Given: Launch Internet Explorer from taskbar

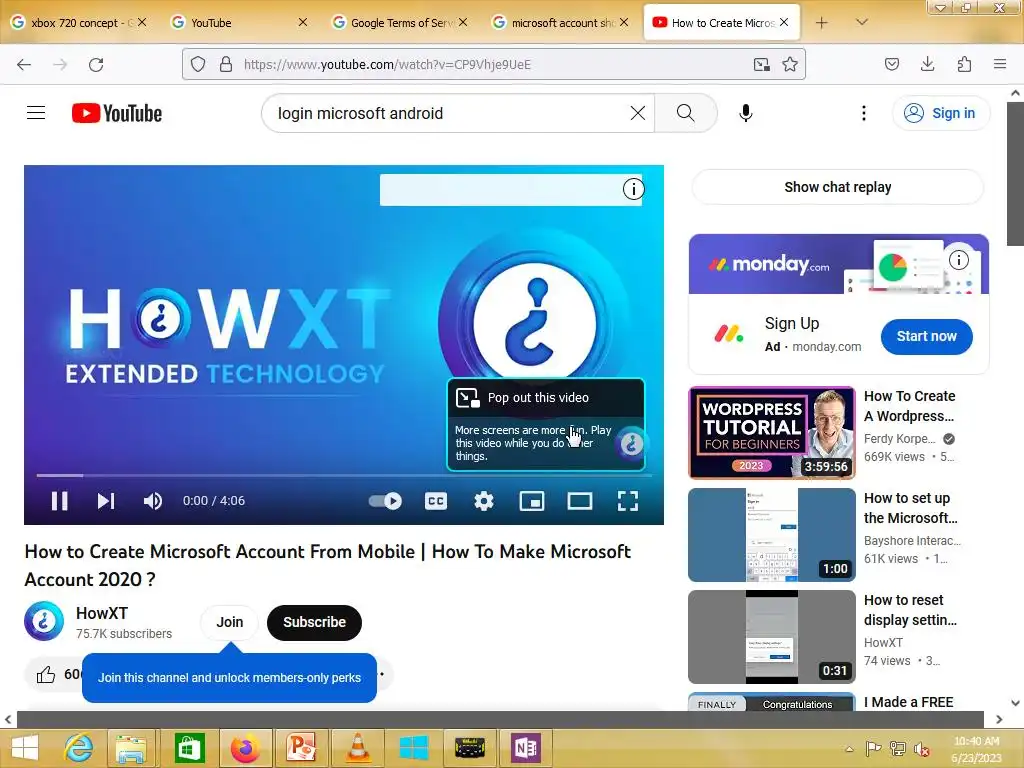Looking at the screenshot, I should [x=78, y=748].
